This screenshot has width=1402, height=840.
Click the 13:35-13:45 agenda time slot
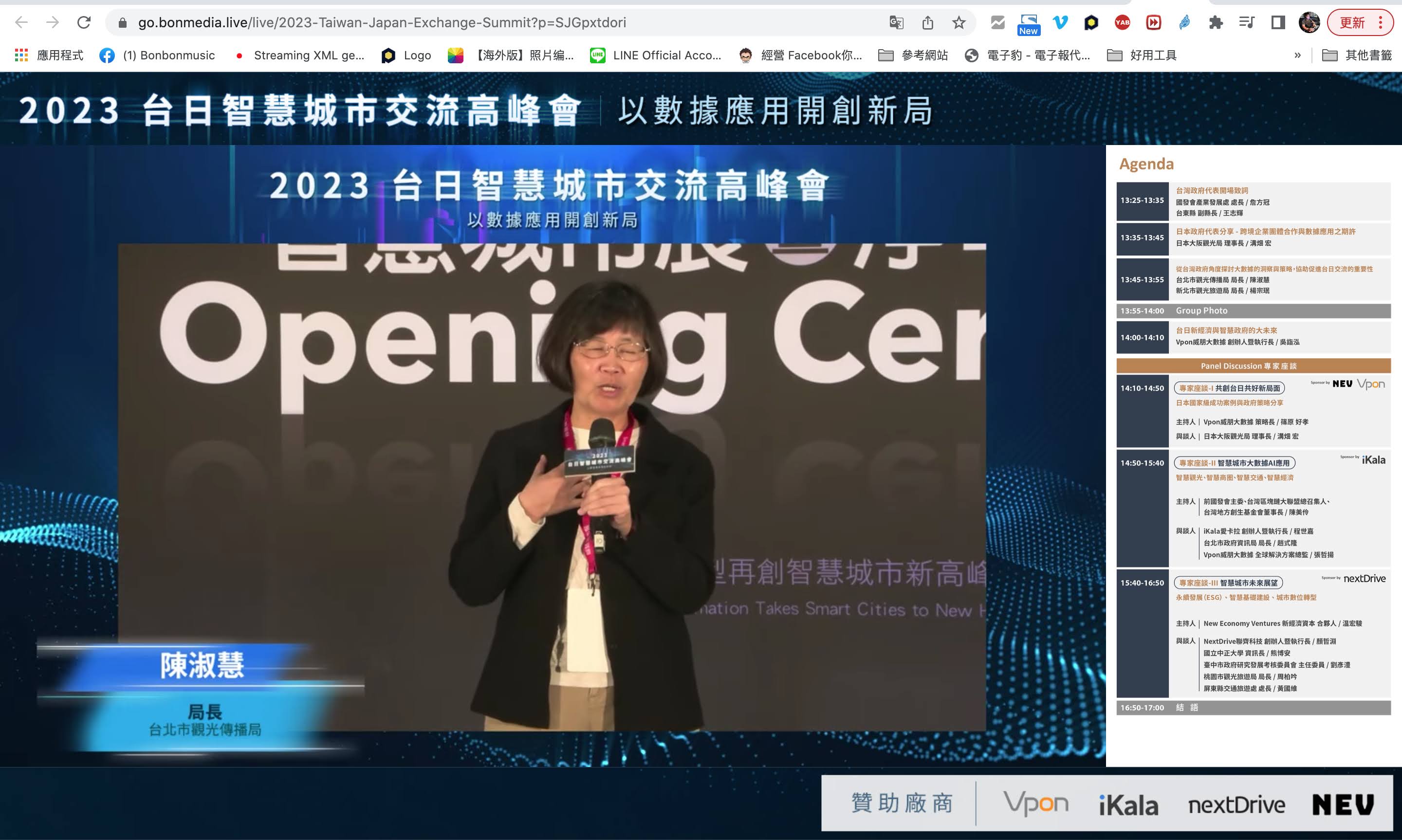pos(1142,237)
